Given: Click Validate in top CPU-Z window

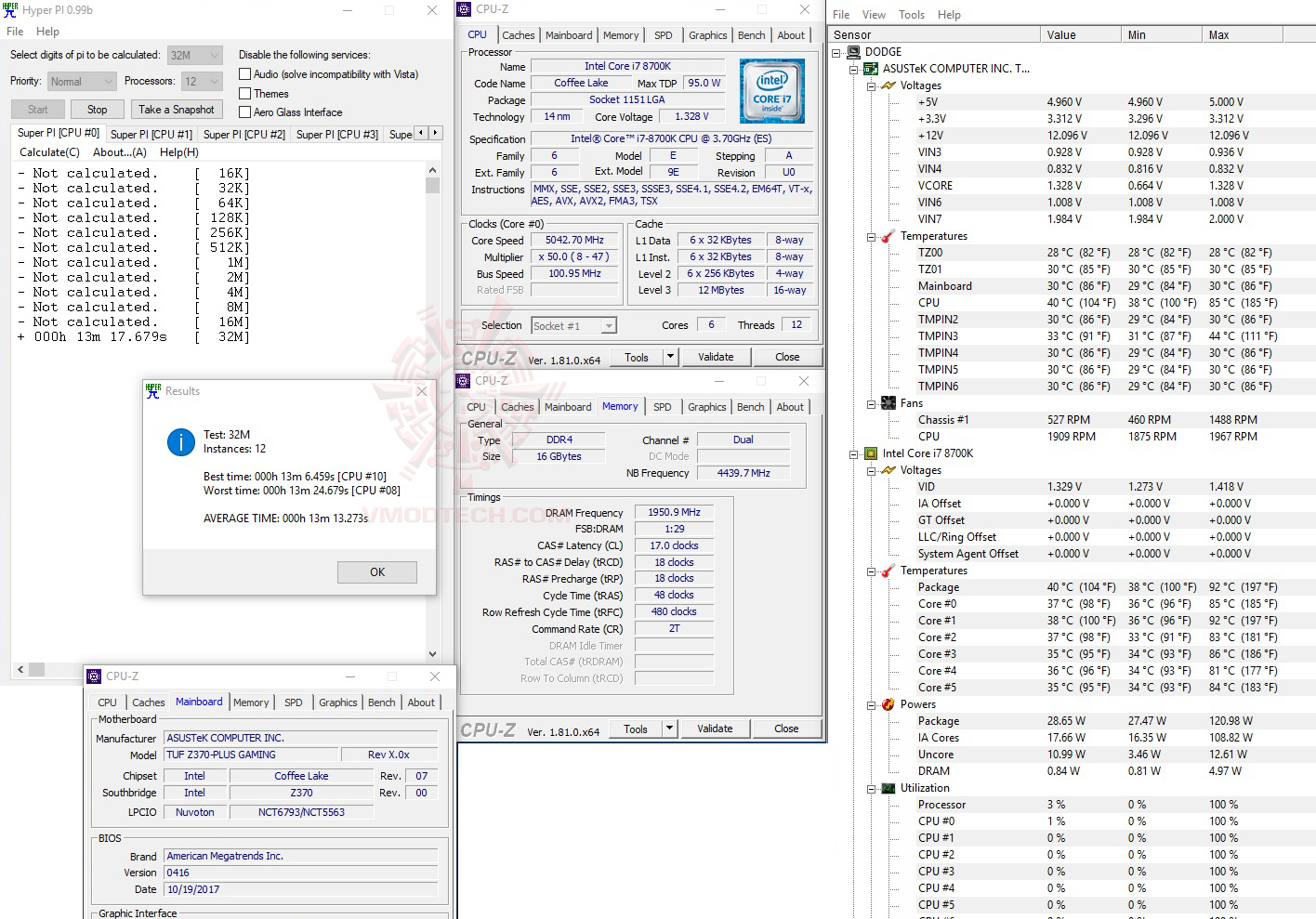Looking at the screenshot, I should click(716, 357).
